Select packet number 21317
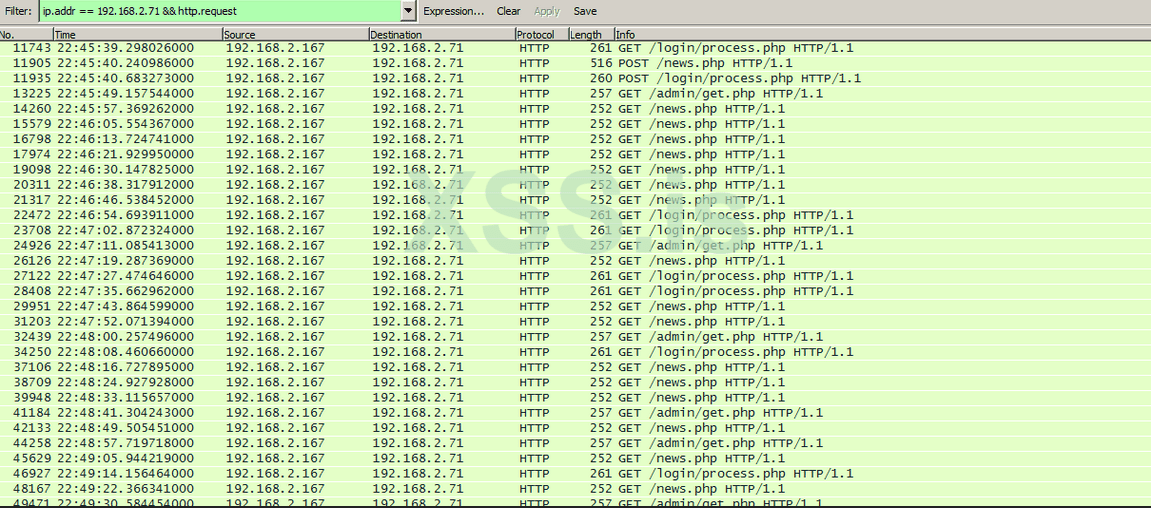 pyautogui.click(x=576, y=200)
